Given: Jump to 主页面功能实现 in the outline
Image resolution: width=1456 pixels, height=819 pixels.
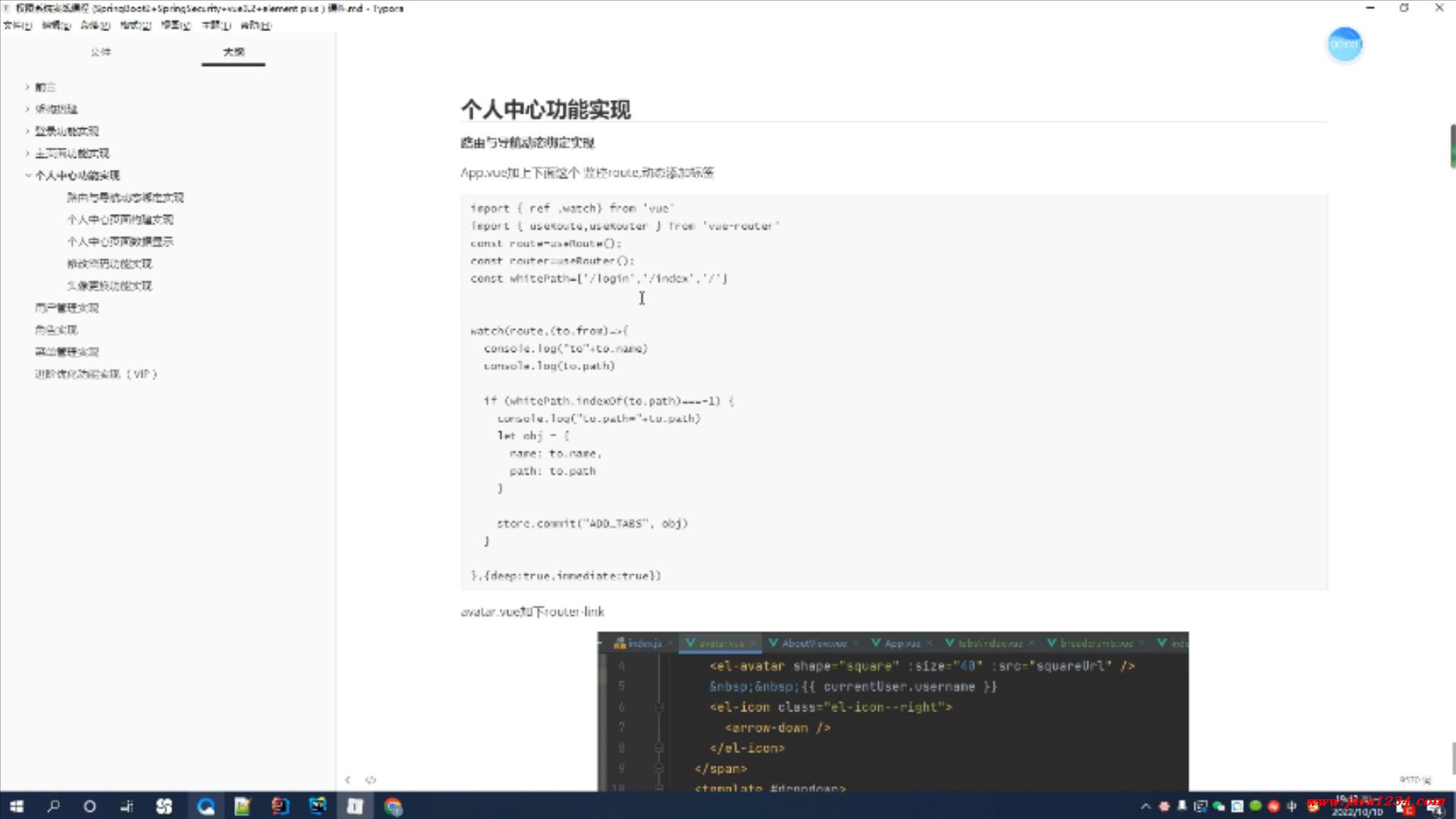Looking at the screenshot, I should coord(72,153).
